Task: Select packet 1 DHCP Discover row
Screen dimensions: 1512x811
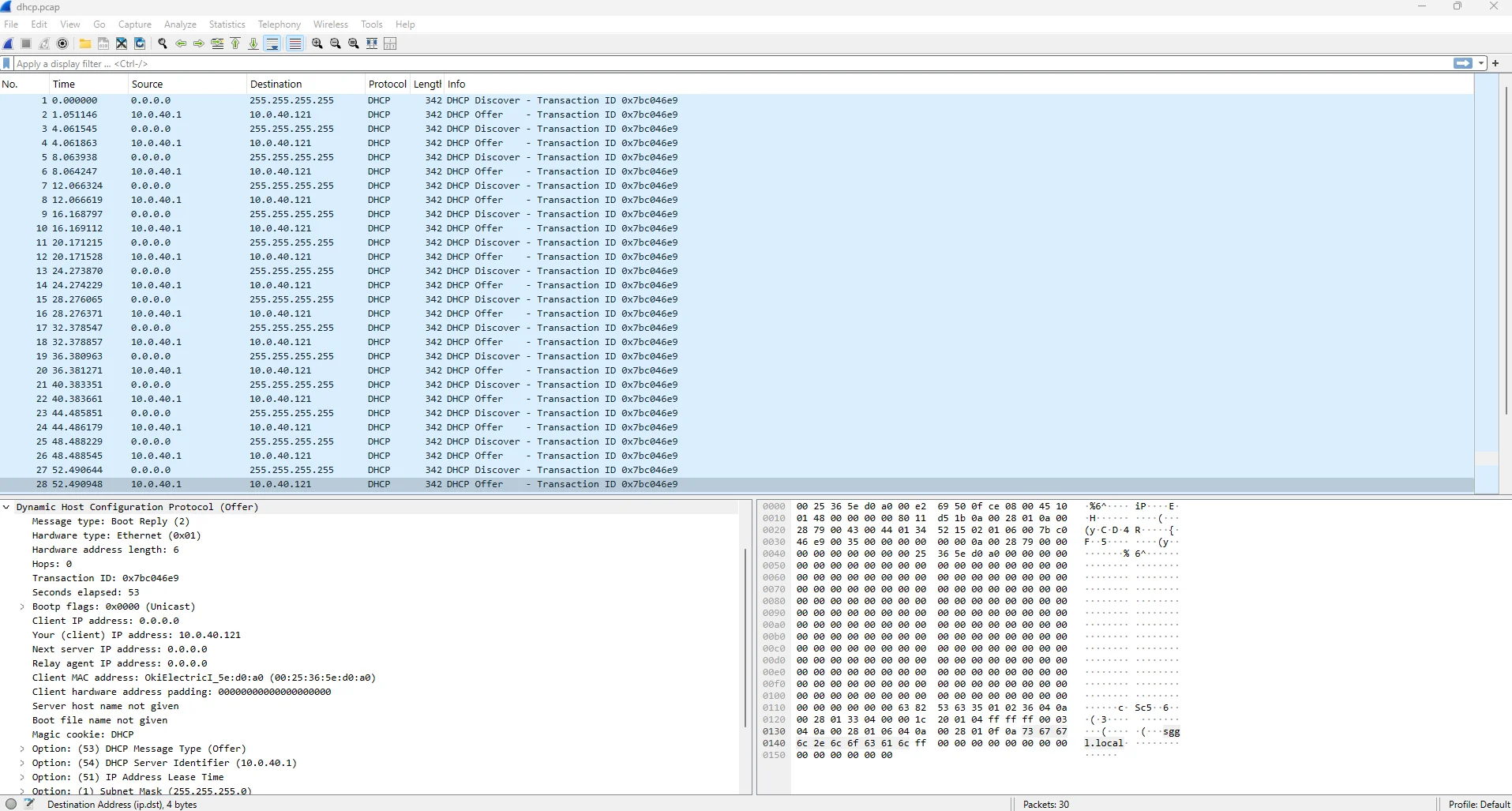Action: [737, 100]
